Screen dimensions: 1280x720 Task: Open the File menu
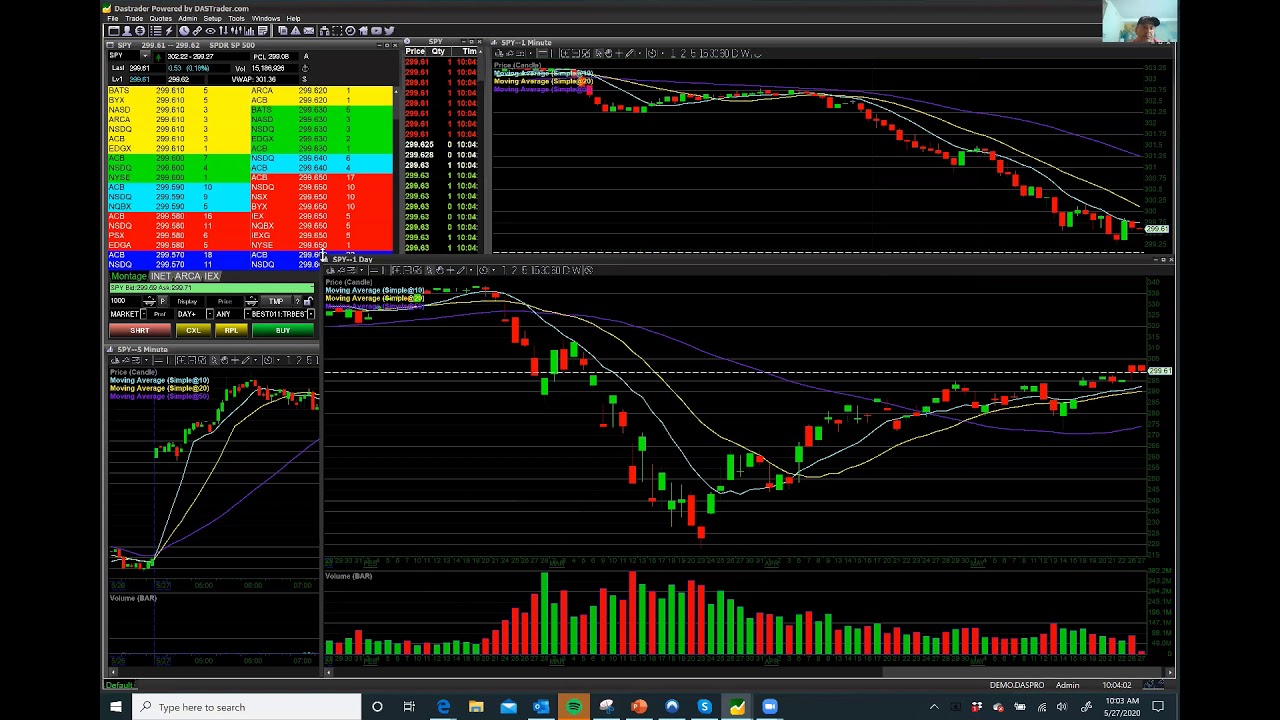coord(113,18)
